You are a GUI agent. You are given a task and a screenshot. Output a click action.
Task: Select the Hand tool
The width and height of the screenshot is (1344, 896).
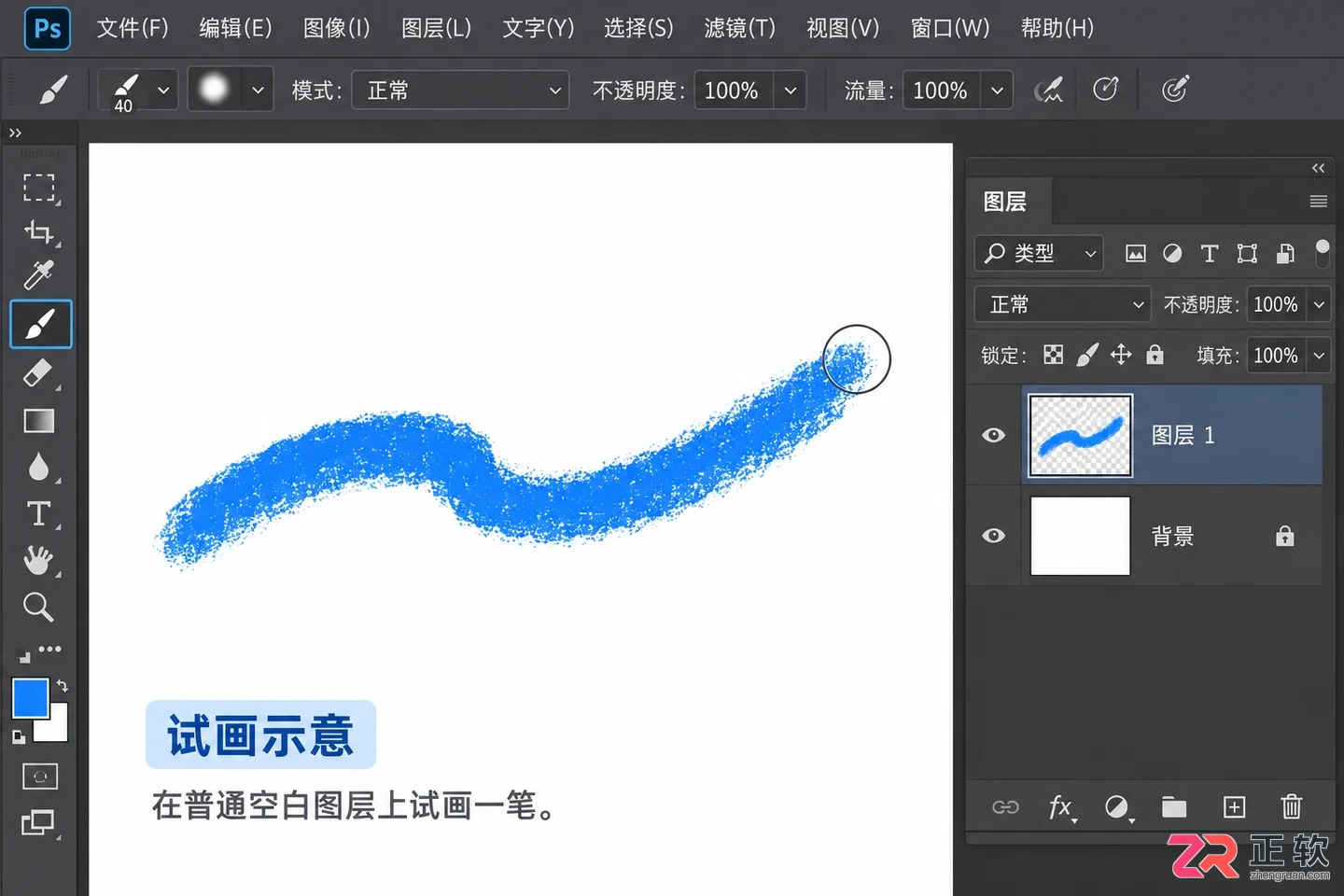38,560
